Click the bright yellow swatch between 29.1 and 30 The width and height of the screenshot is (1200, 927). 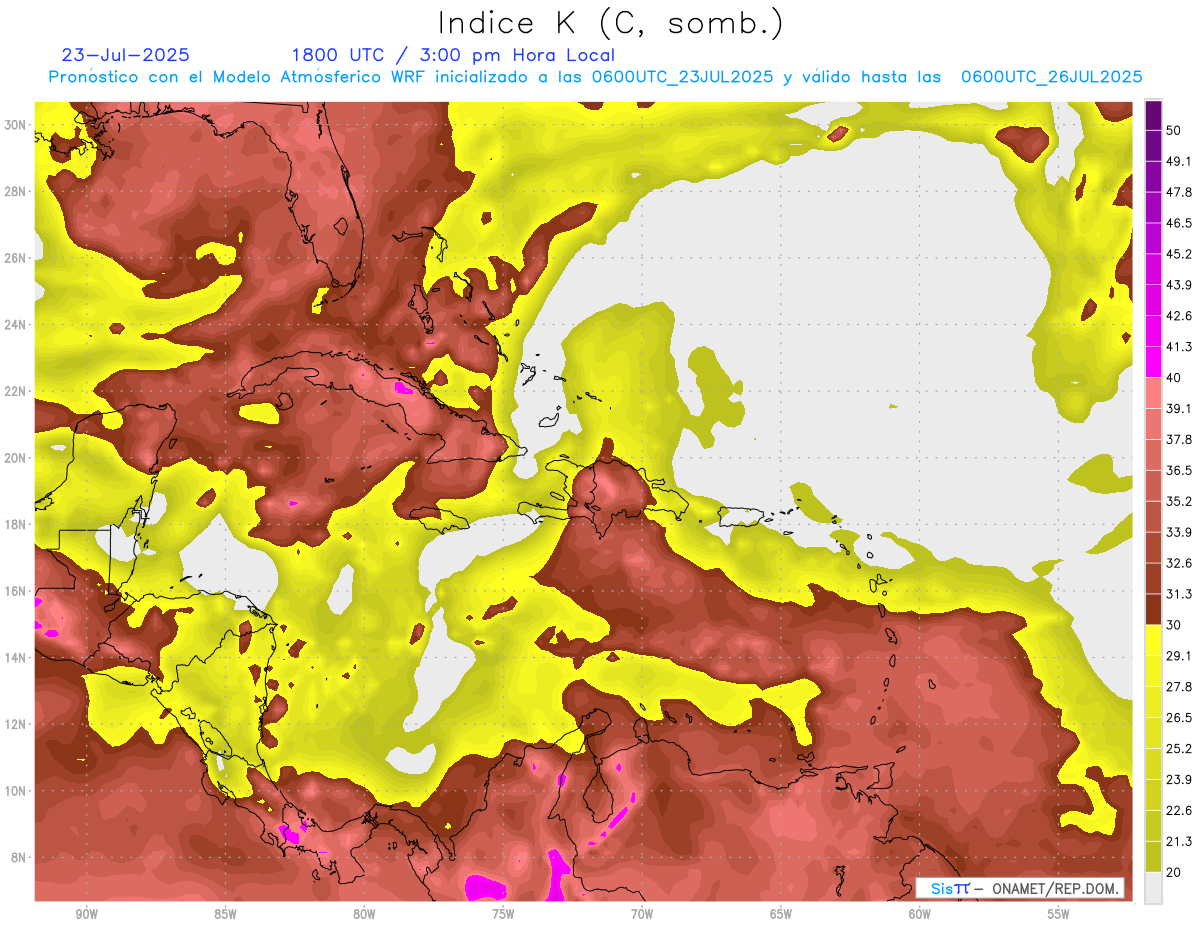coord(1153,640)
